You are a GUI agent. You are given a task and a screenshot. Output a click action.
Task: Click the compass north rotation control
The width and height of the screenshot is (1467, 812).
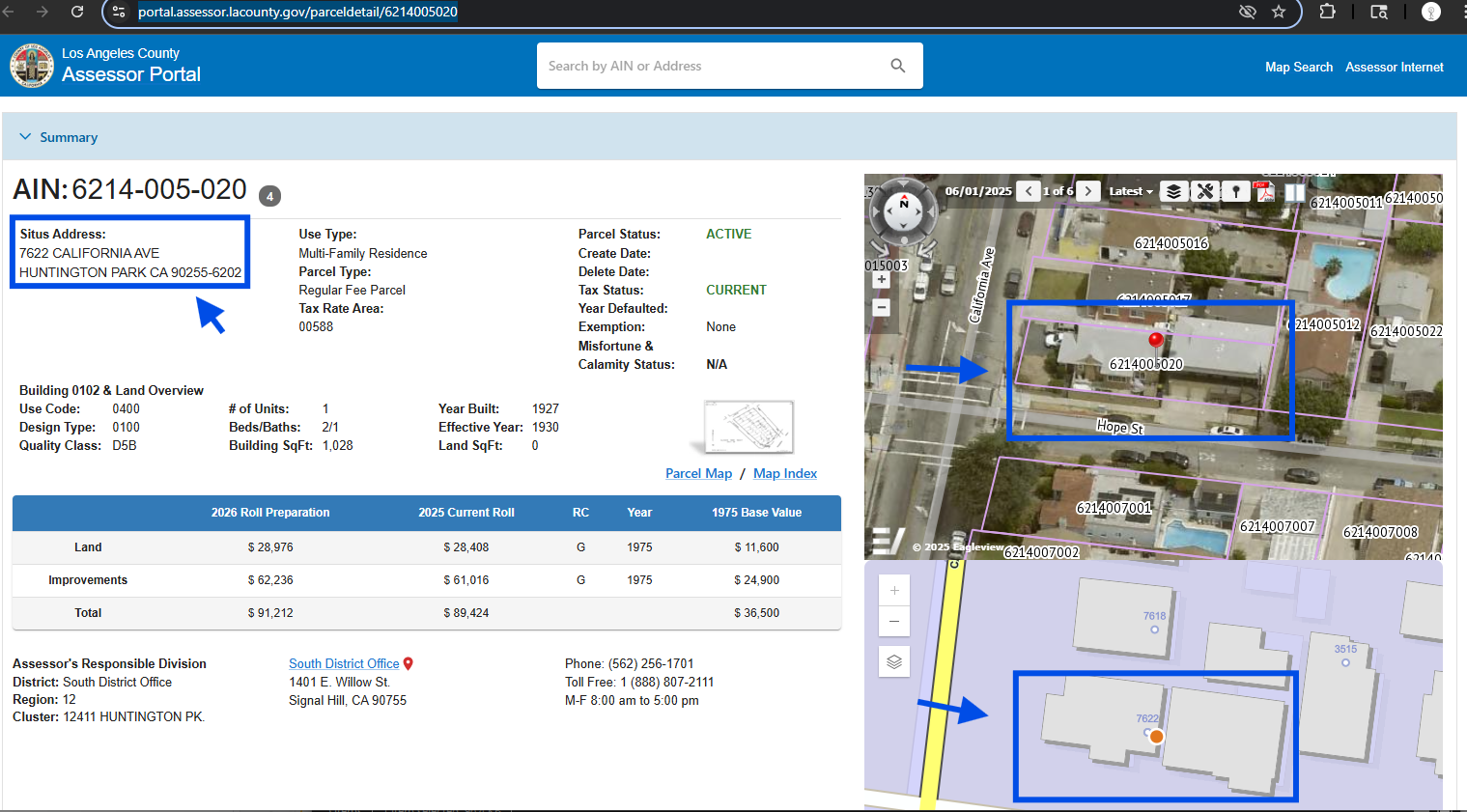[904, 204]
